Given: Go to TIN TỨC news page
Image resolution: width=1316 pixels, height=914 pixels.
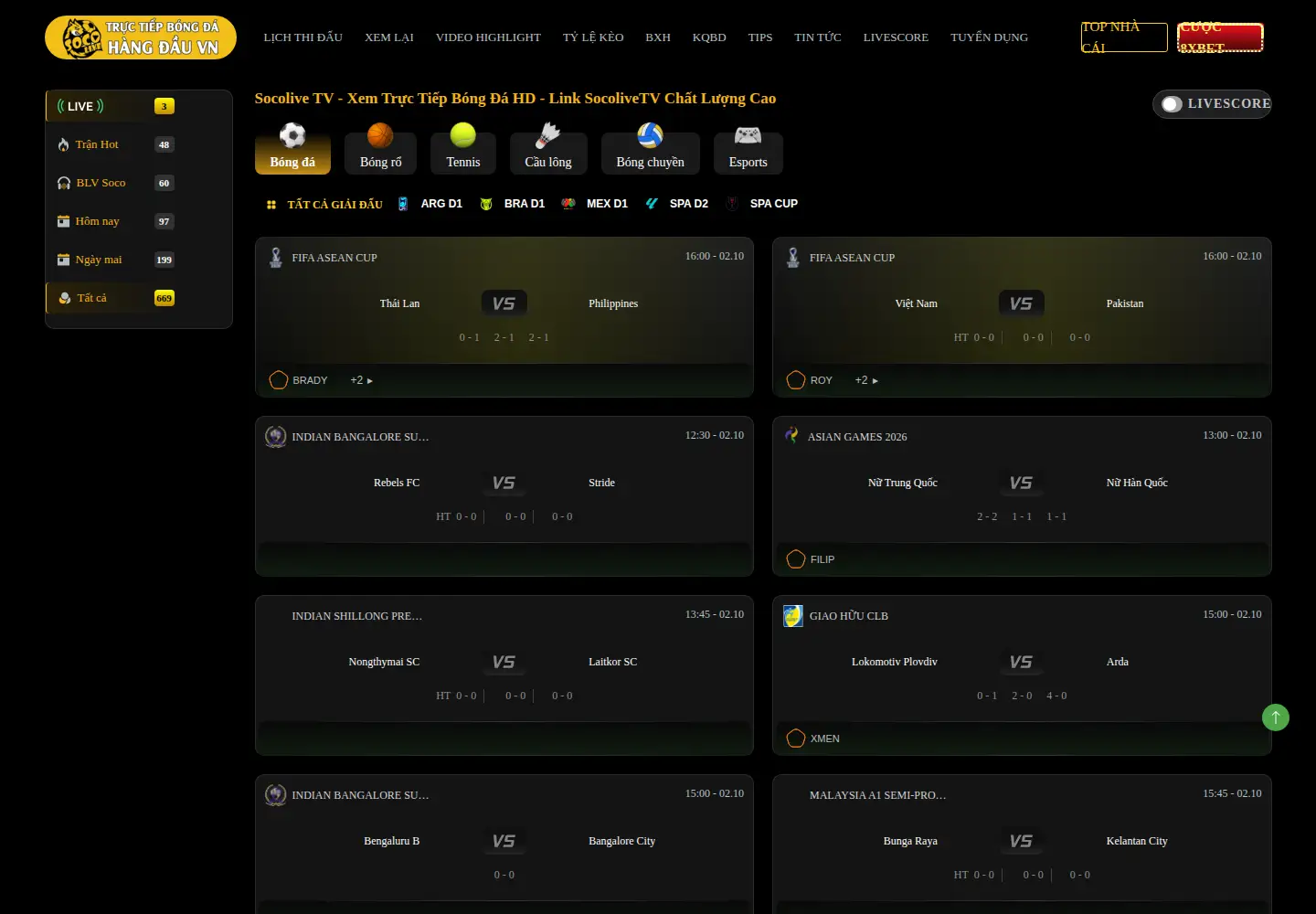Looking at the screenshot, I should tap(818, 37).
